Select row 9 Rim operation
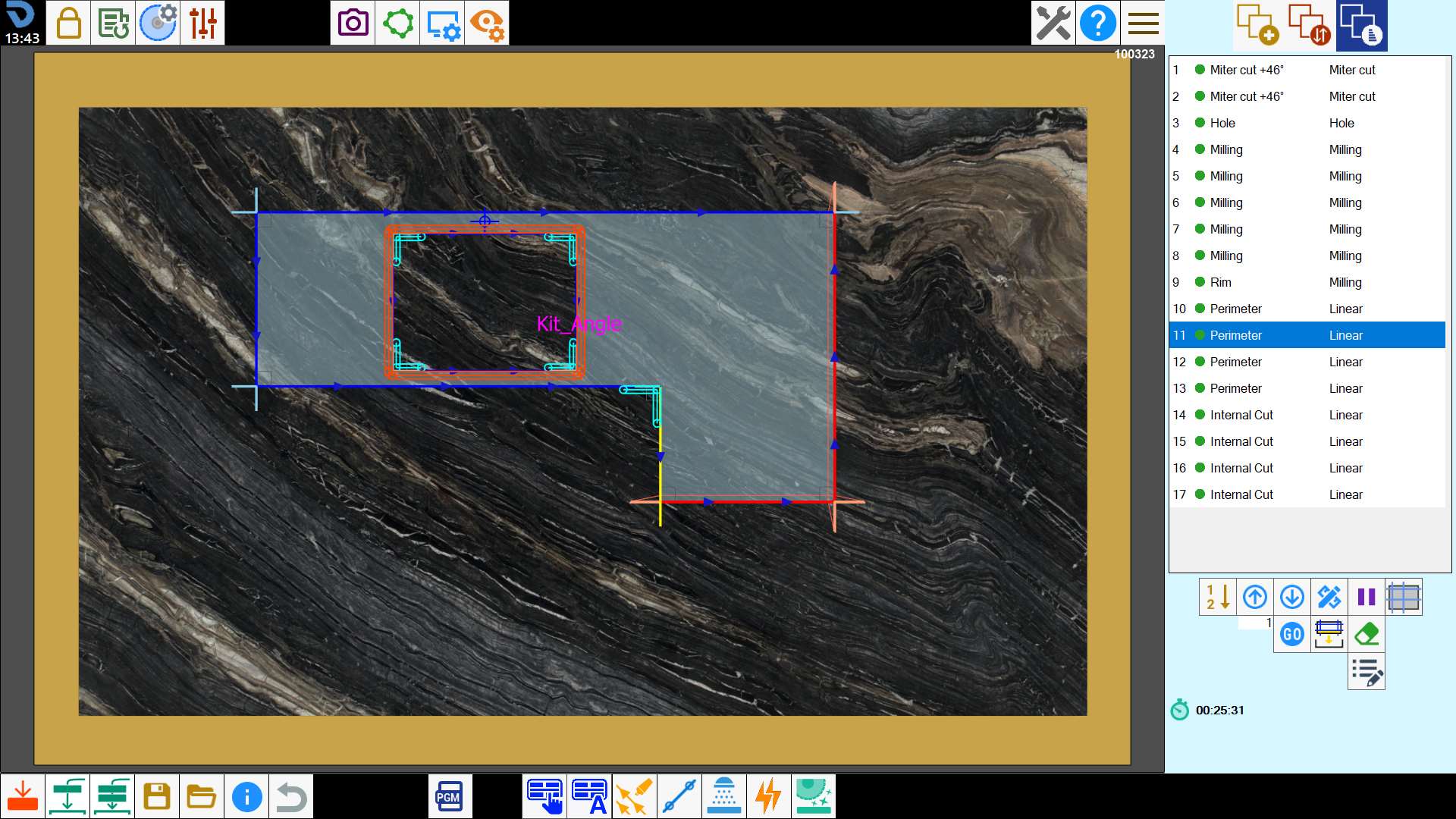 tap(1307, 282)
